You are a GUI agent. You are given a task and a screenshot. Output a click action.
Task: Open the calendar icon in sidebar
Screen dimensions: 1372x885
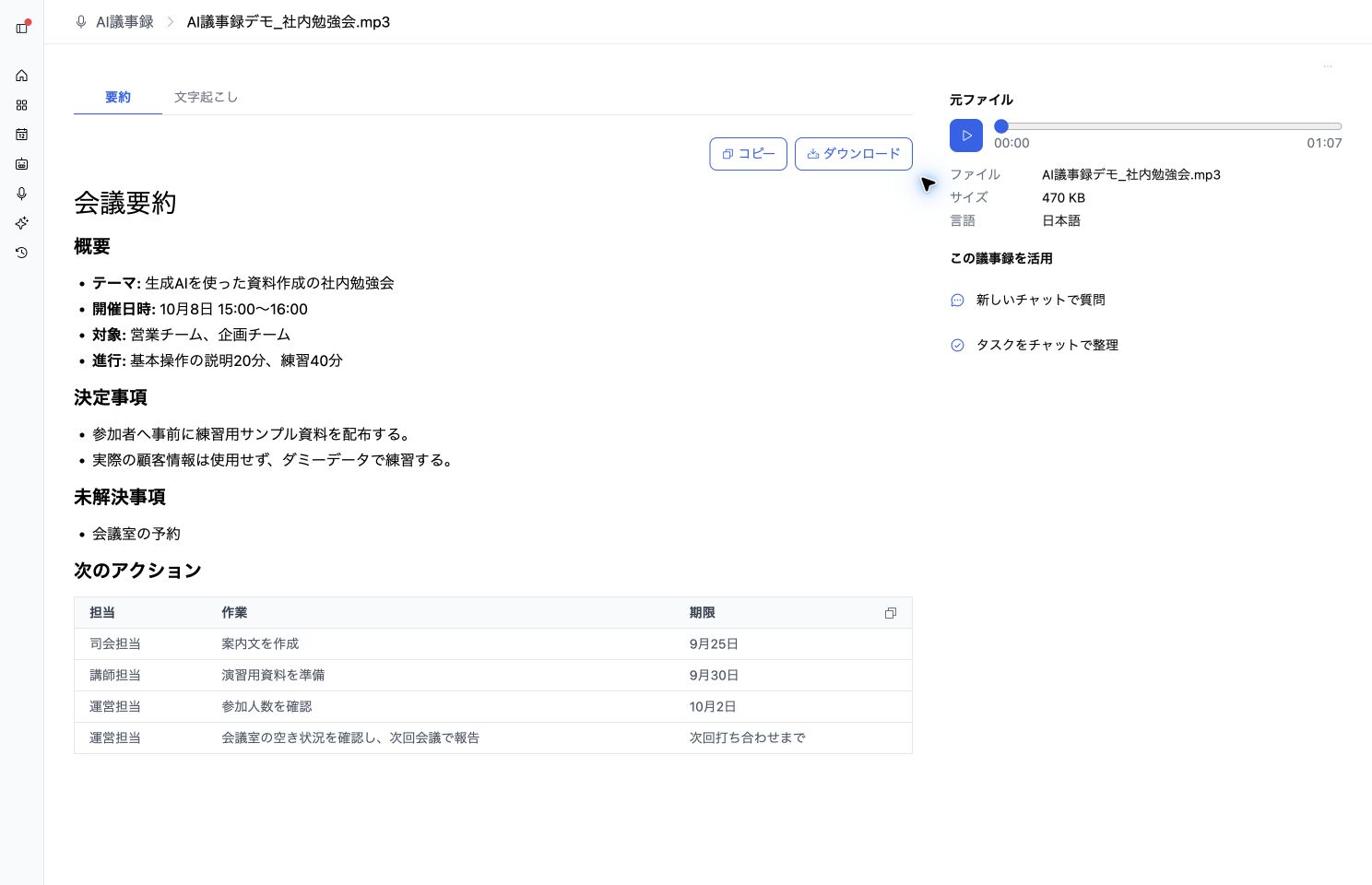pos(22,135)
